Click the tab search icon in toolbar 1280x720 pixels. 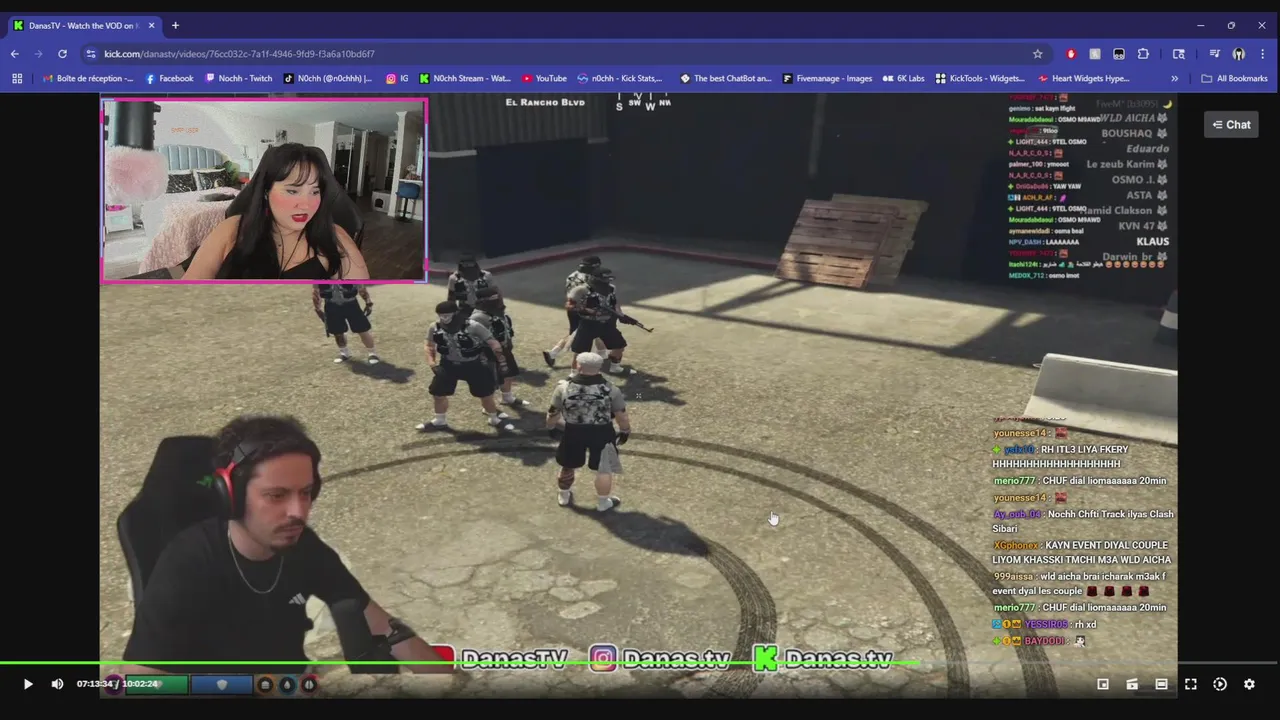tap(1179, 54)
